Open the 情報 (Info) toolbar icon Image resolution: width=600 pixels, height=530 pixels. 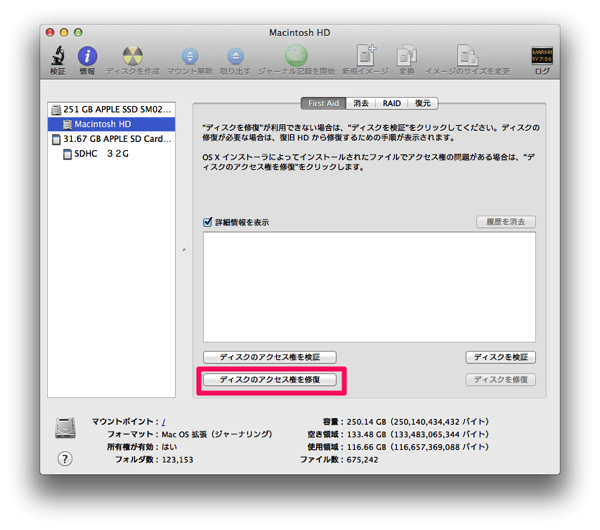click(87, 56)
